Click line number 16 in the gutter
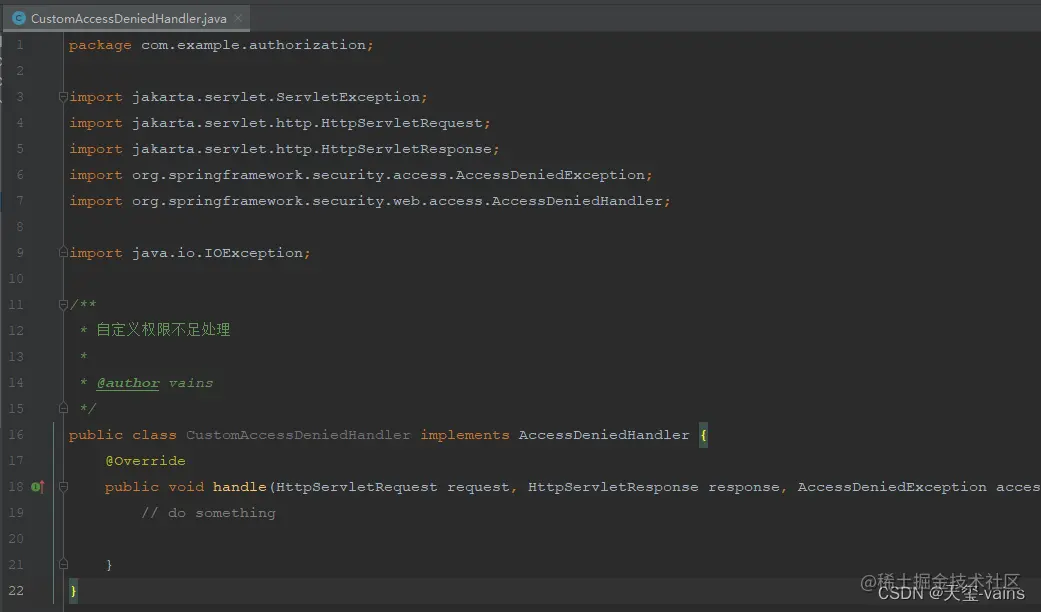1041x612 pixels. (x=16, y=435)
